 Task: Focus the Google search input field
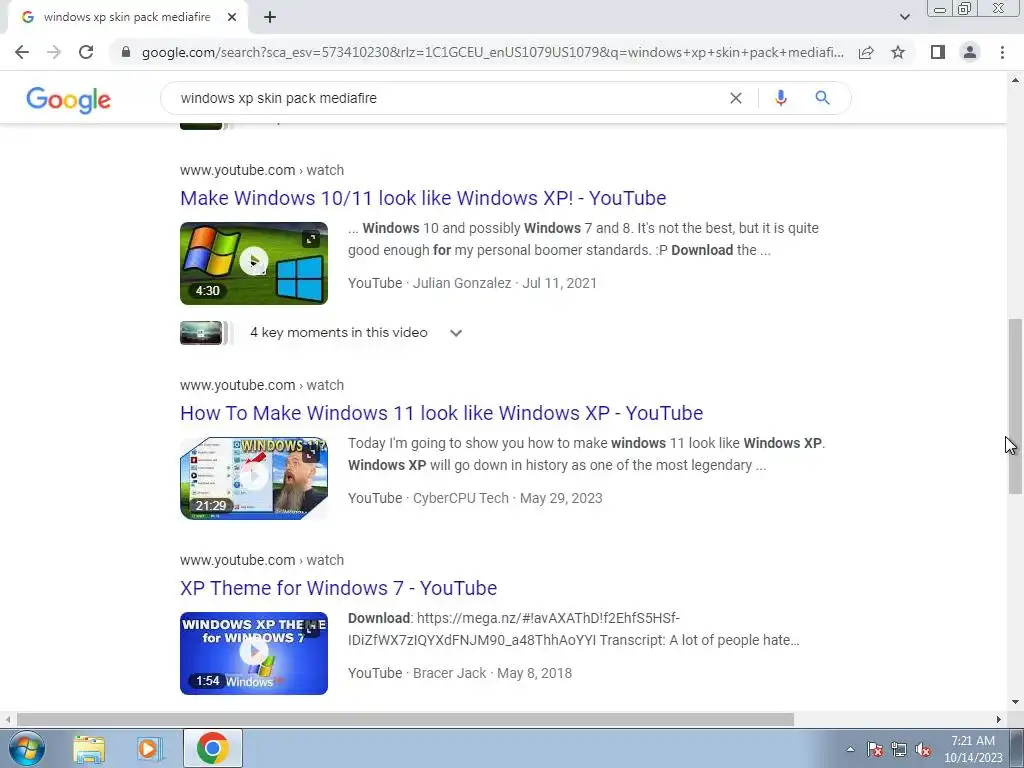point(451,98)
